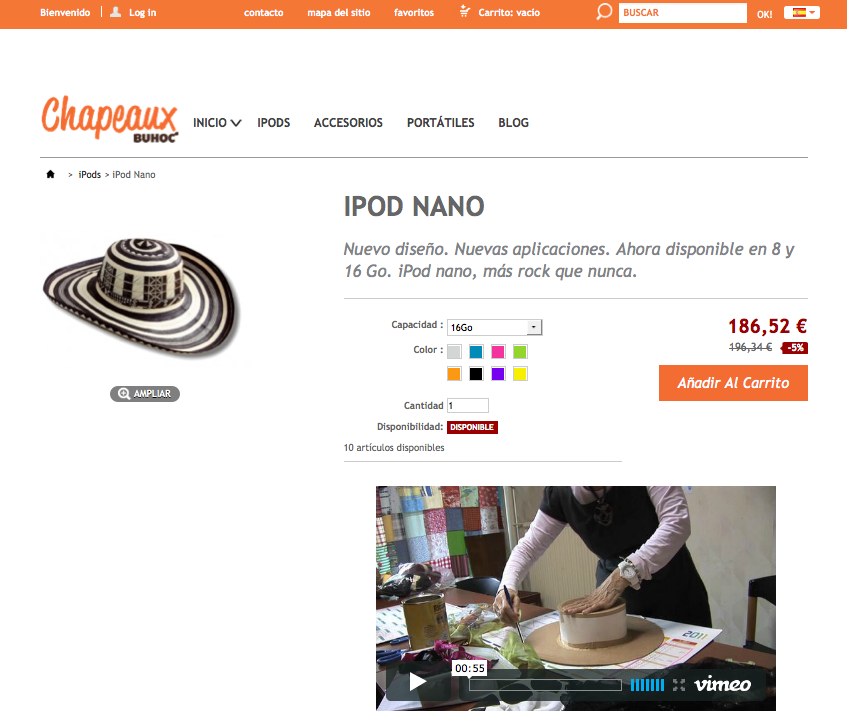This screenshot has width=847, height=722.
Task: Click the user Log in icon
Action: tap(115, 12)
